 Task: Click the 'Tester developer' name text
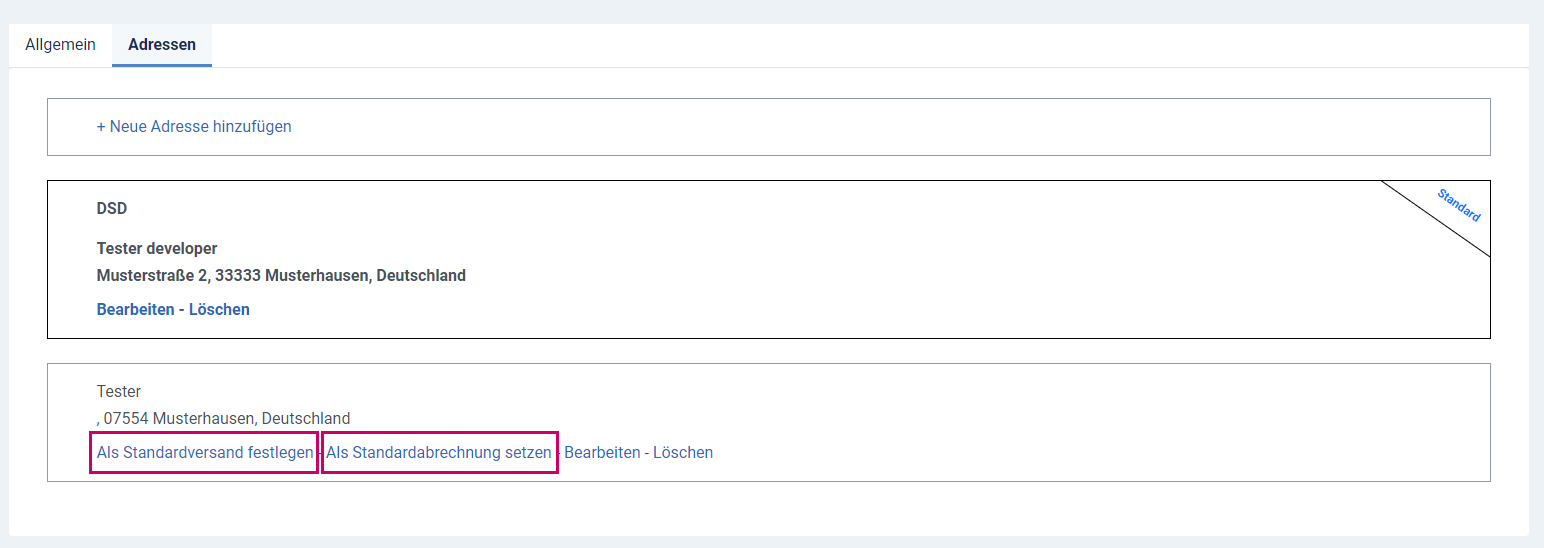(x=157, y=248)
